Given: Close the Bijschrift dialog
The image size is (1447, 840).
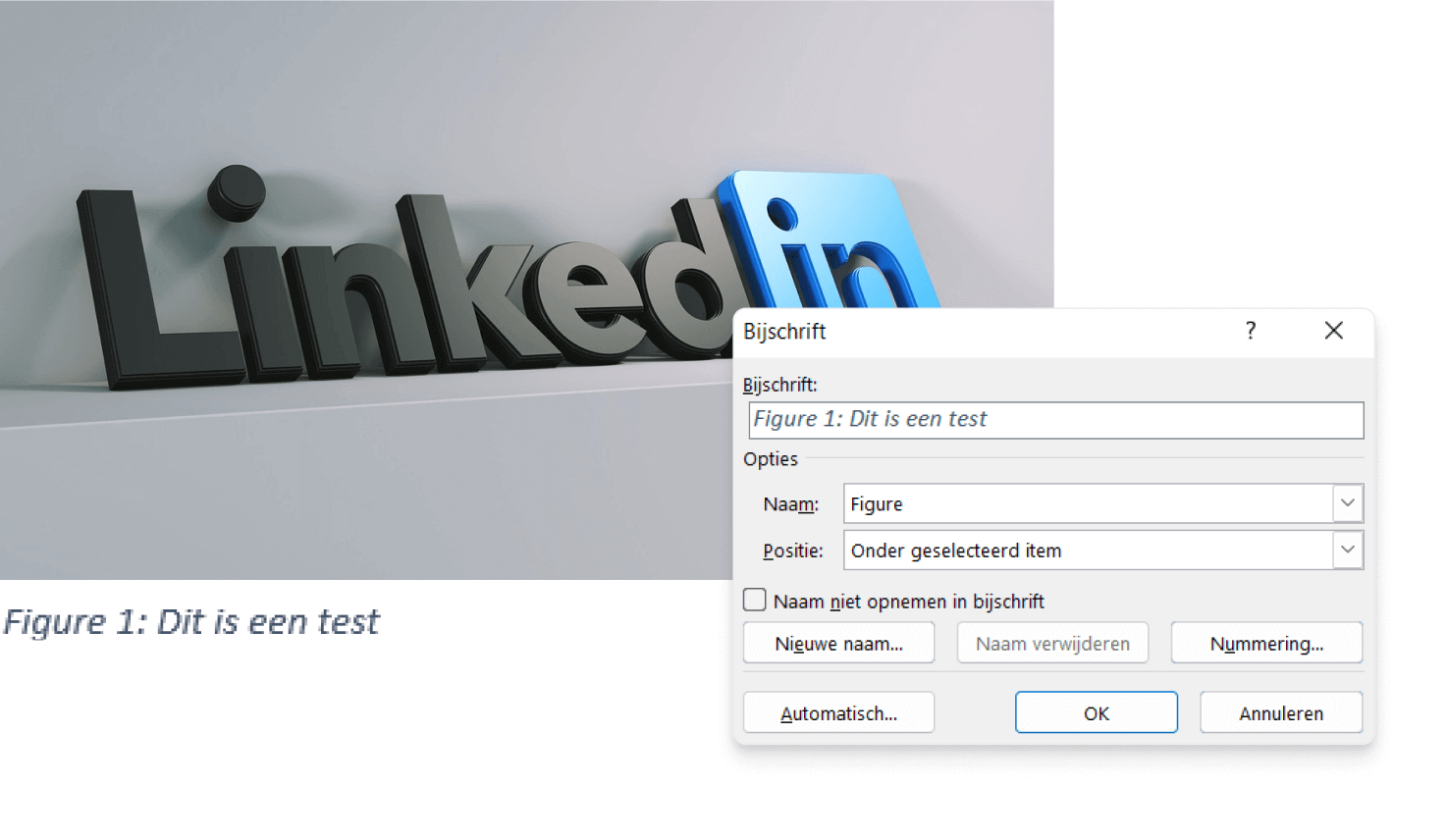Looking at the screenshot, I should (x=1333, y=331).
